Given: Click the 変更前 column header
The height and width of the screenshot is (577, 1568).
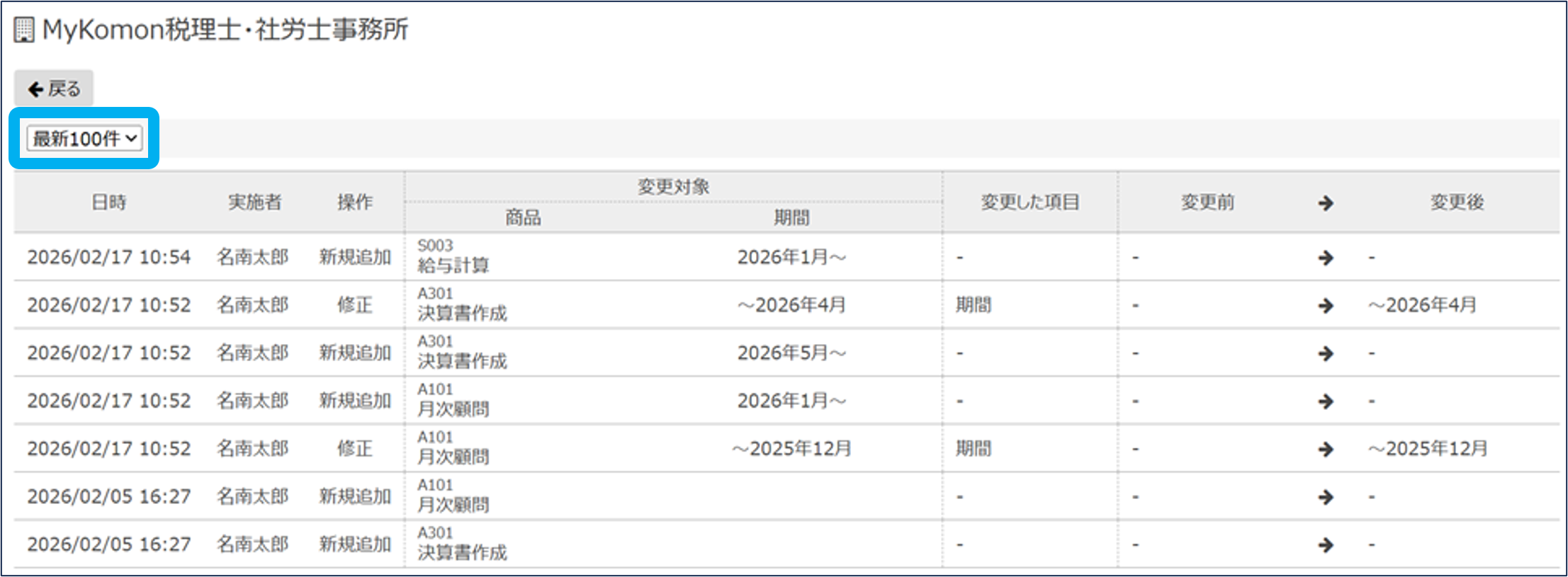Looking at the screenshot, I should (1207, 202).
